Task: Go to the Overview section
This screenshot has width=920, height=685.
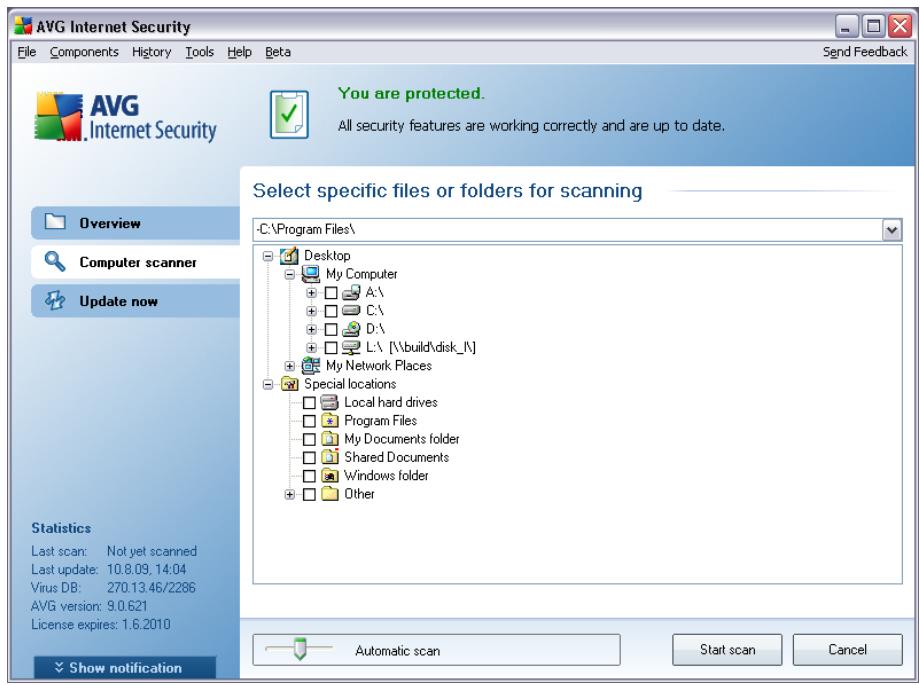Action: click(x=136, y=222)
